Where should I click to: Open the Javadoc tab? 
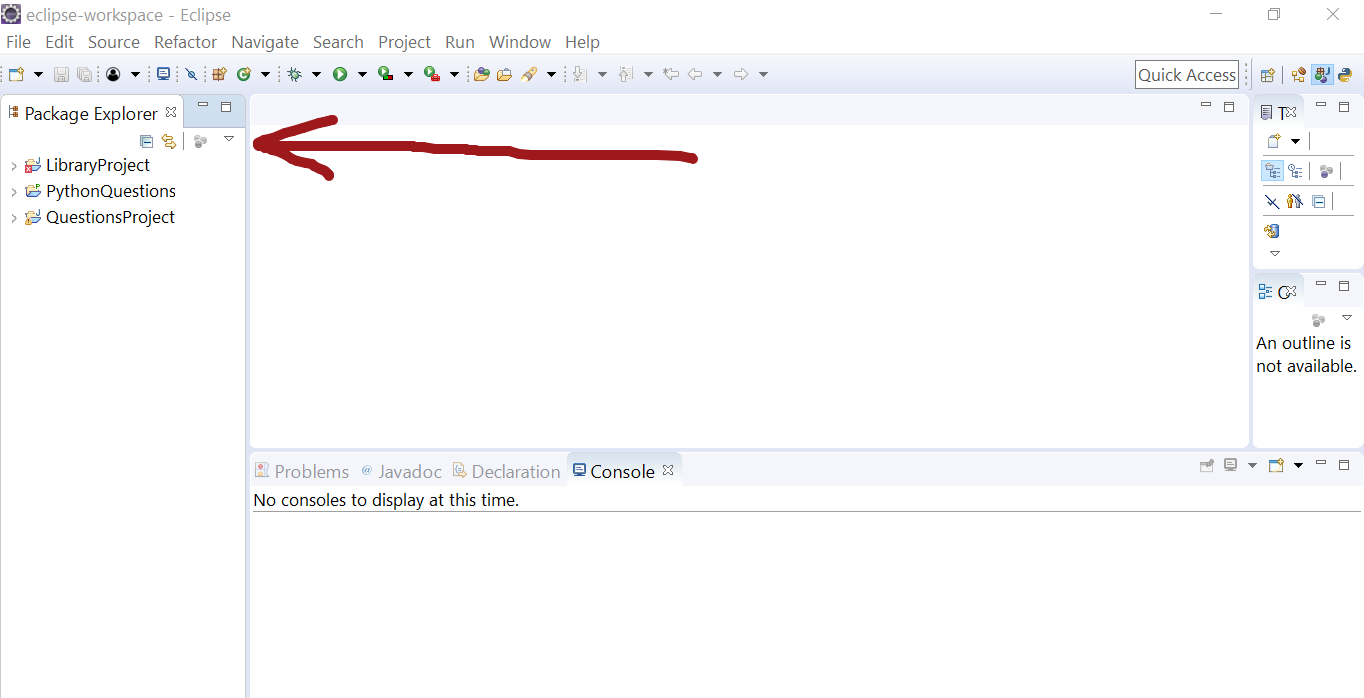point(402,471)
